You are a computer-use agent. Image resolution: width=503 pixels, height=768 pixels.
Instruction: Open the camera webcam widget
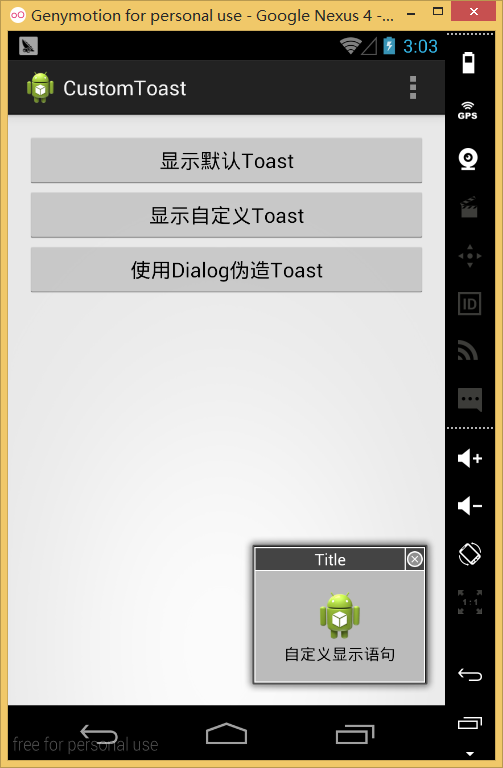coord(469,159)
